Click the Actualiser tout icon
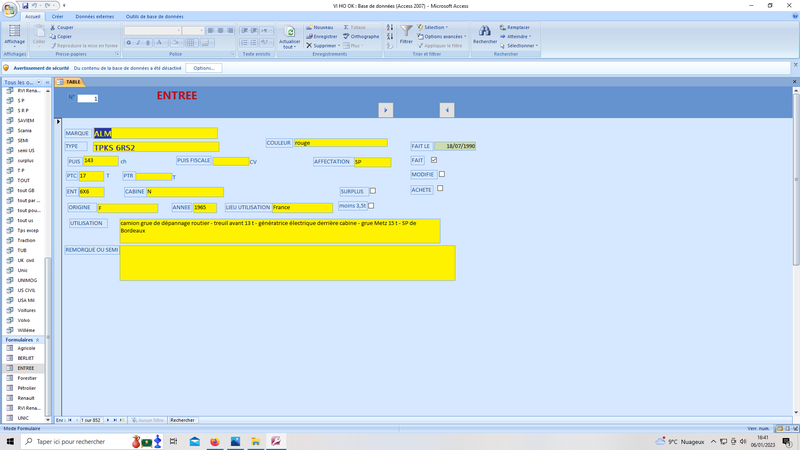 pos(289,35)
